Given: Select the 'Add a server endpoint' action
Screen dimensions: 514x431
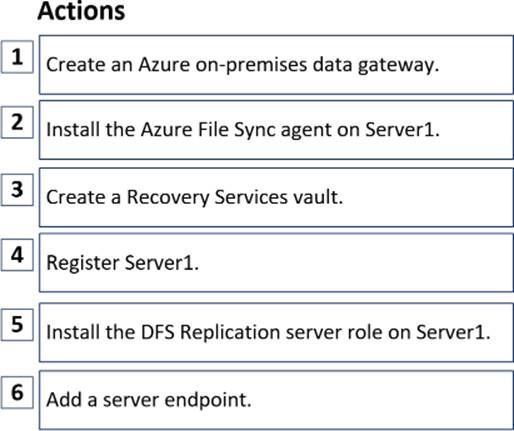Looking at the screenshot, I should 276,400.
